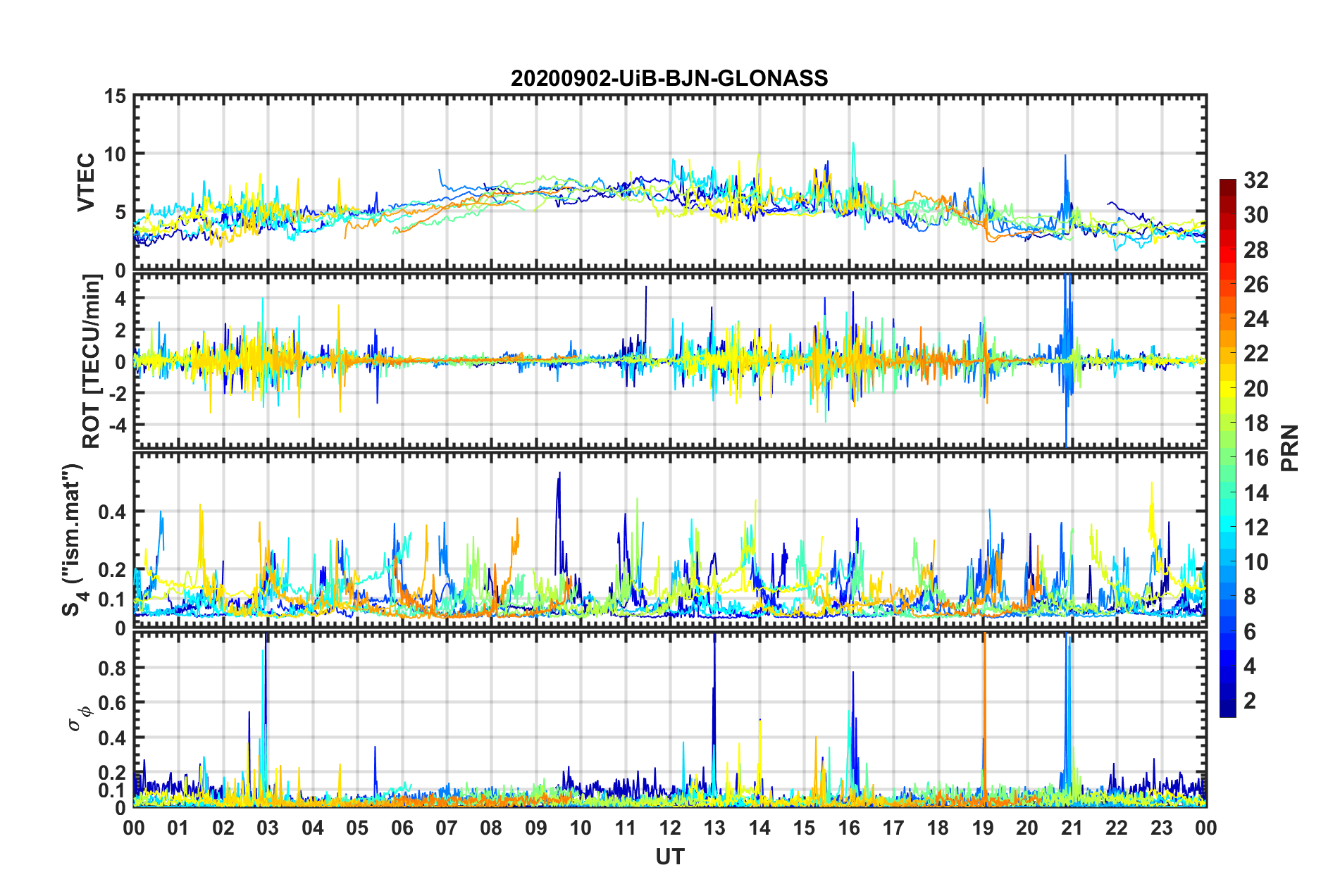Click colorbar tick label 28
Screen dimensions: 1340x896
pos(1255,250)
